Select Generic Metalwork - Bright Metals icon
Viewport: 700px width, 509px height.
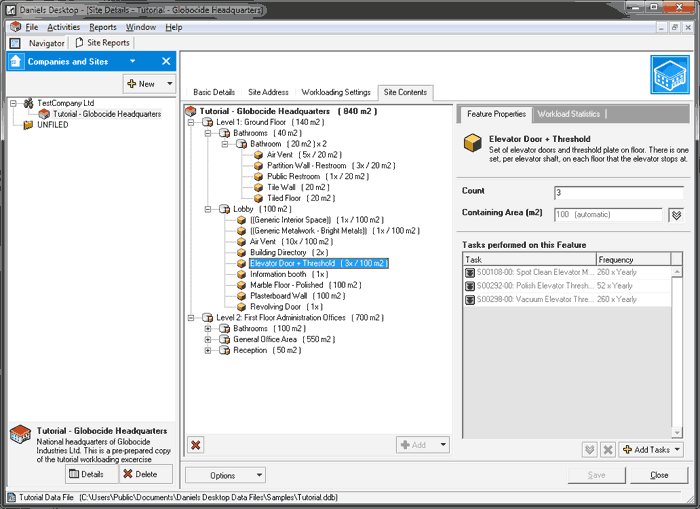tap(242, 231)
